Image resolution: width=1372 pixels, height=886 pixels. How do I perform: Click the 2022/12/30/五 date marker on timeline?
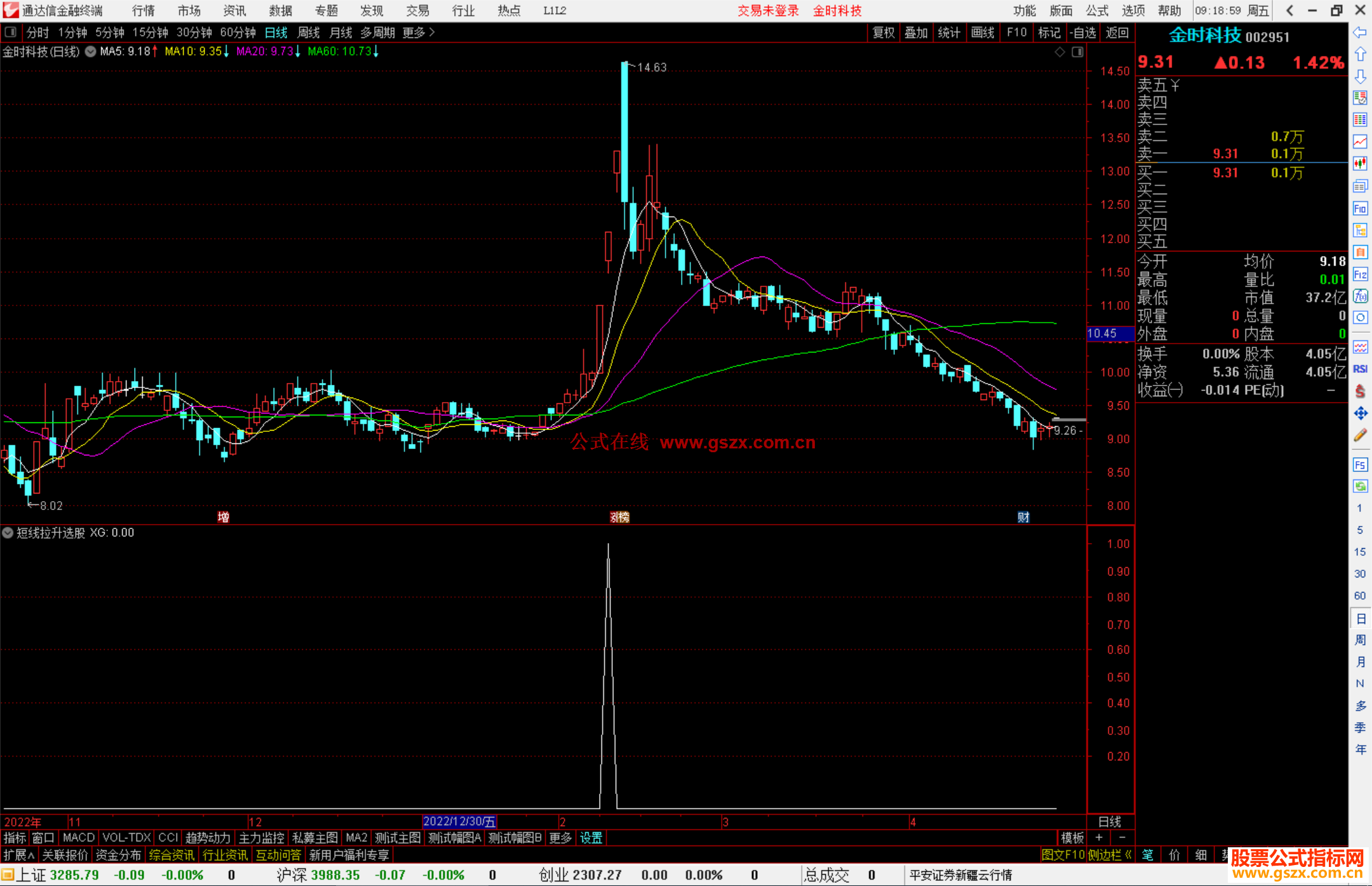459,821
